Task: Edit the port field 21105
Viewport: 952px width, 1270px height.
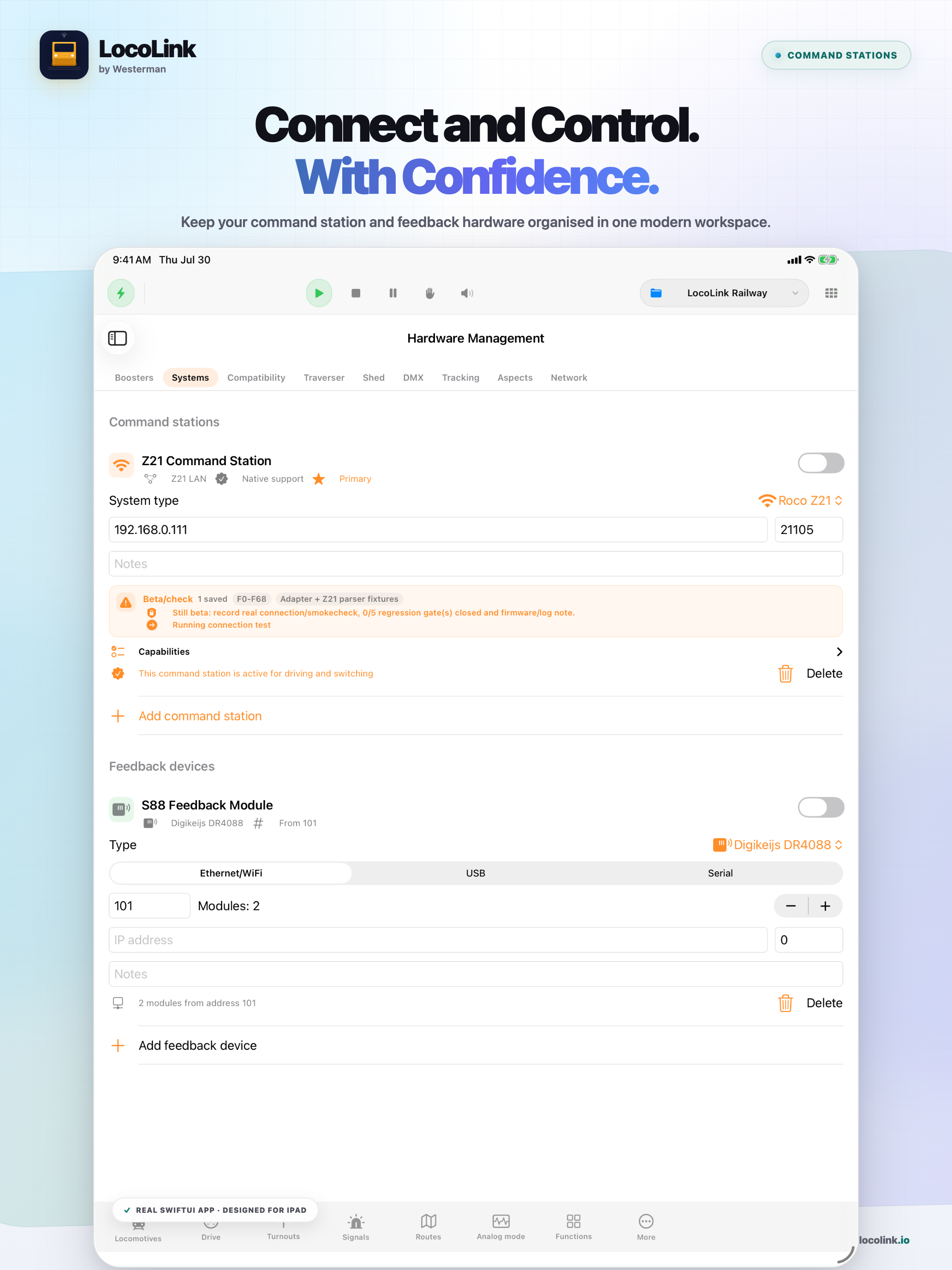Action: [x=809, y=530]
